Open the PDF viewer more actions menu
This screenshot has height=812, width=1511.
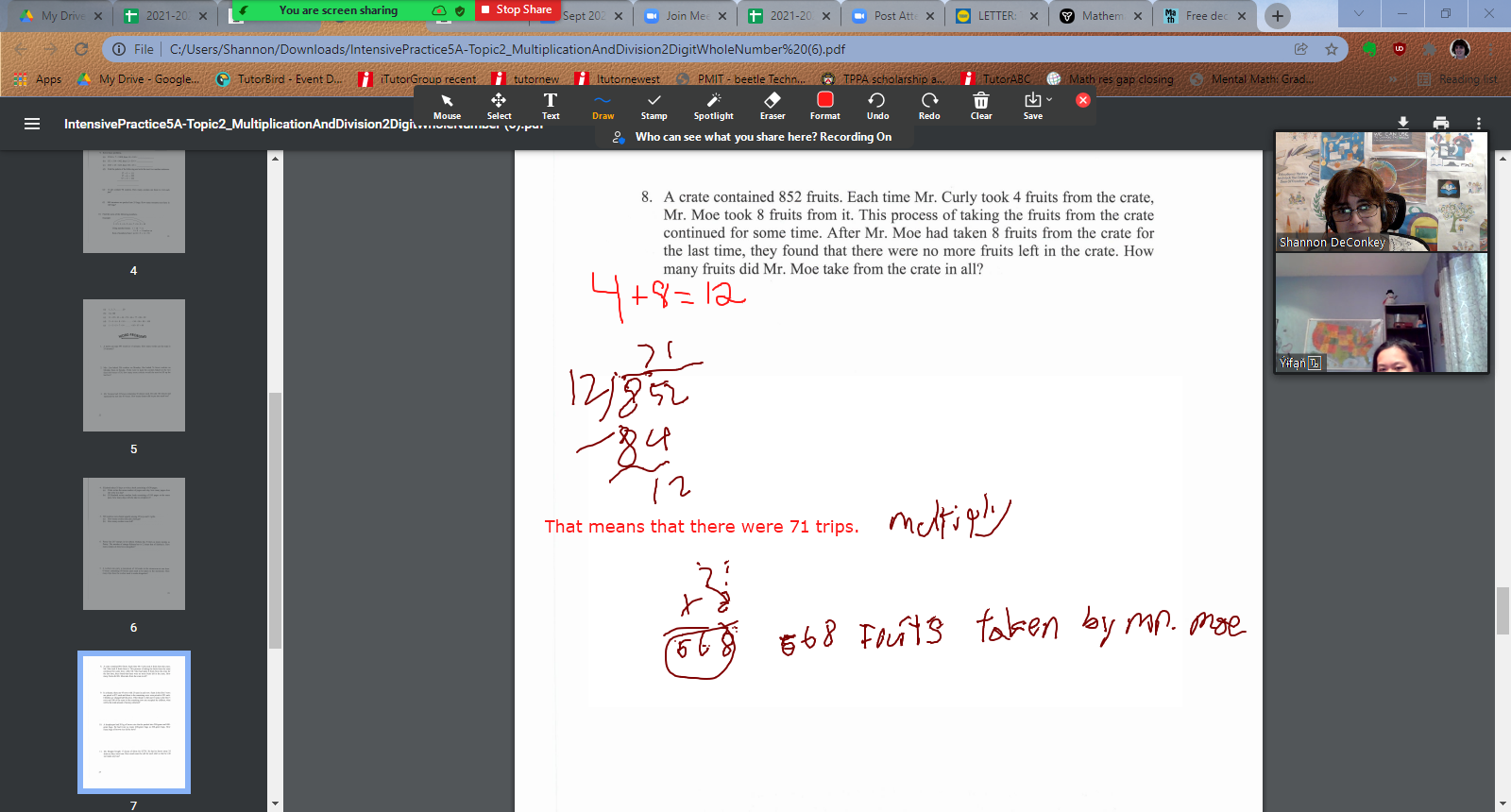[1479, 124]
